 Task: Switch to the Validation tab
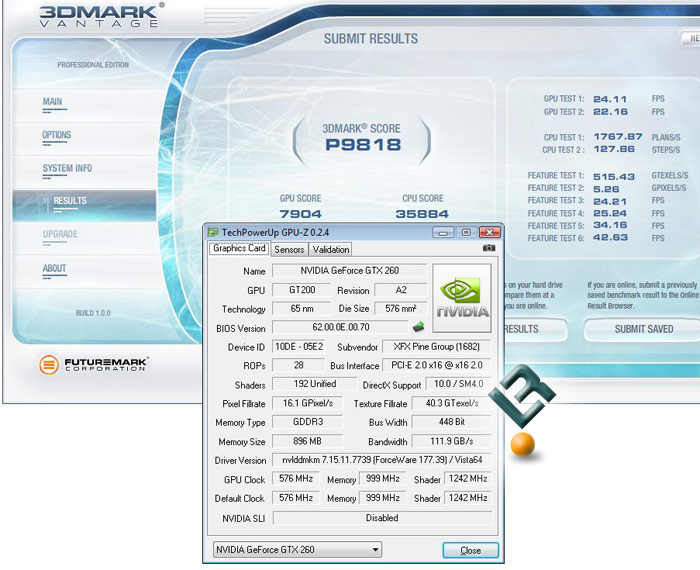pos(331,250)
